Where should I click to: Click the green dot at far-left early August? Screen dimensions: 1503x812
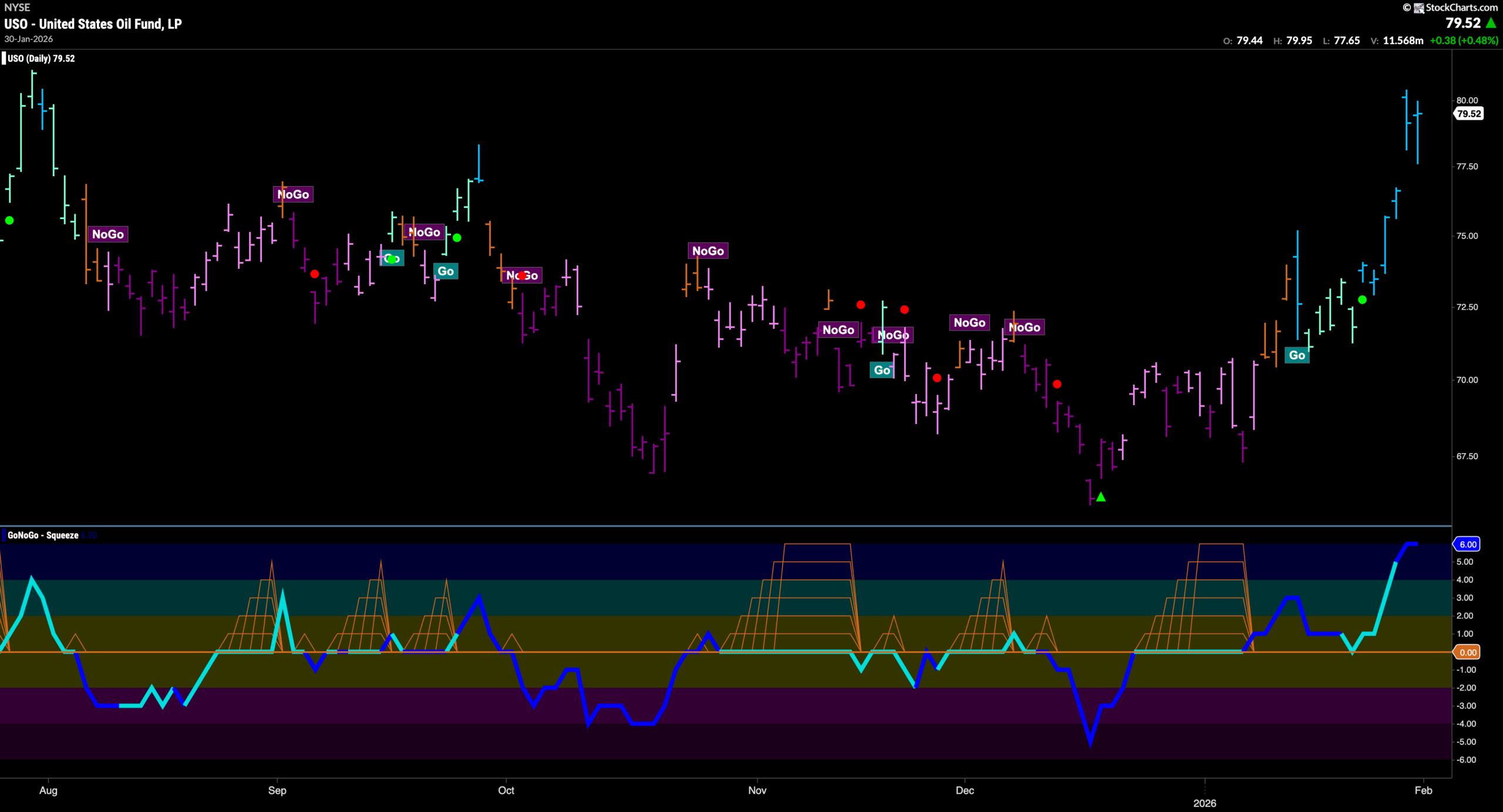(x=9, y=220)
